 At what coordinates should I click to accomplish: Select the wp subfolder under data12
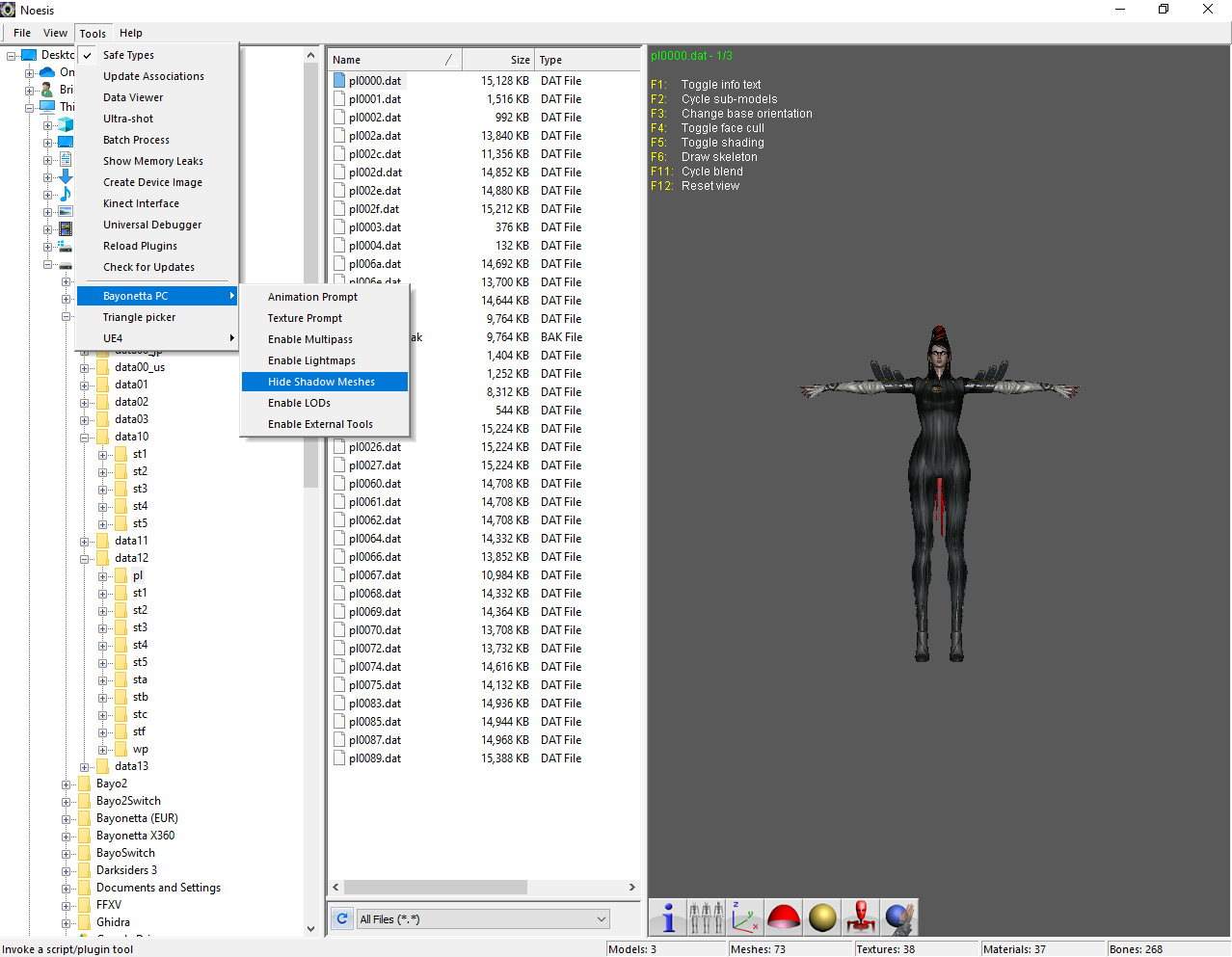(141, 749)
